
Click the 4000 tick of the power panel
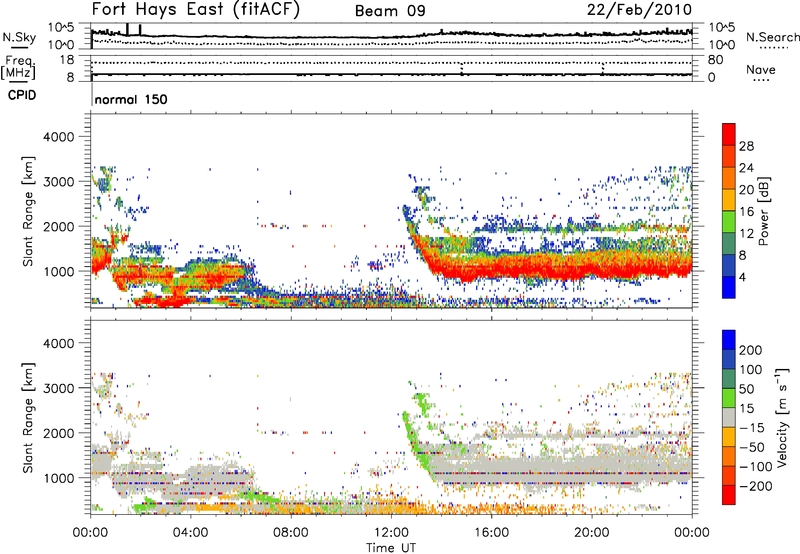(x=58, y=137)
